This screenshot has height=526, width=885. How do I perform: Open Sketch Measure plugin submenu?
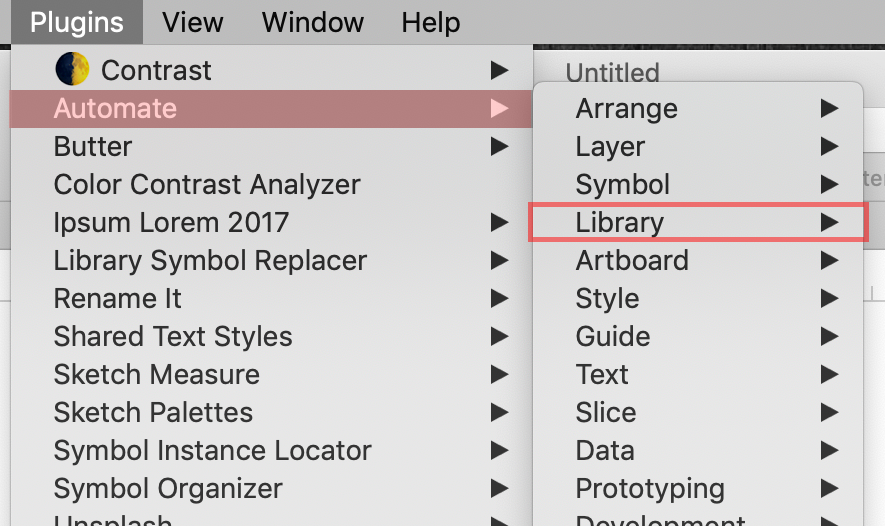tap(271, 375)
